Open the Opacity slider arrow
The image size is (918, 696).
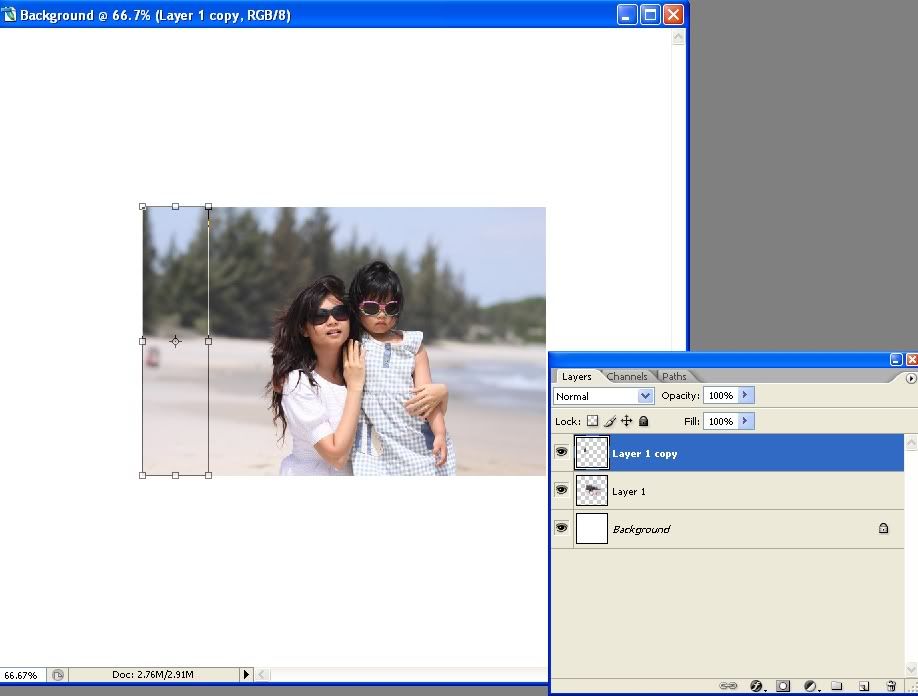pyautogui.click(x=745, y=396)
